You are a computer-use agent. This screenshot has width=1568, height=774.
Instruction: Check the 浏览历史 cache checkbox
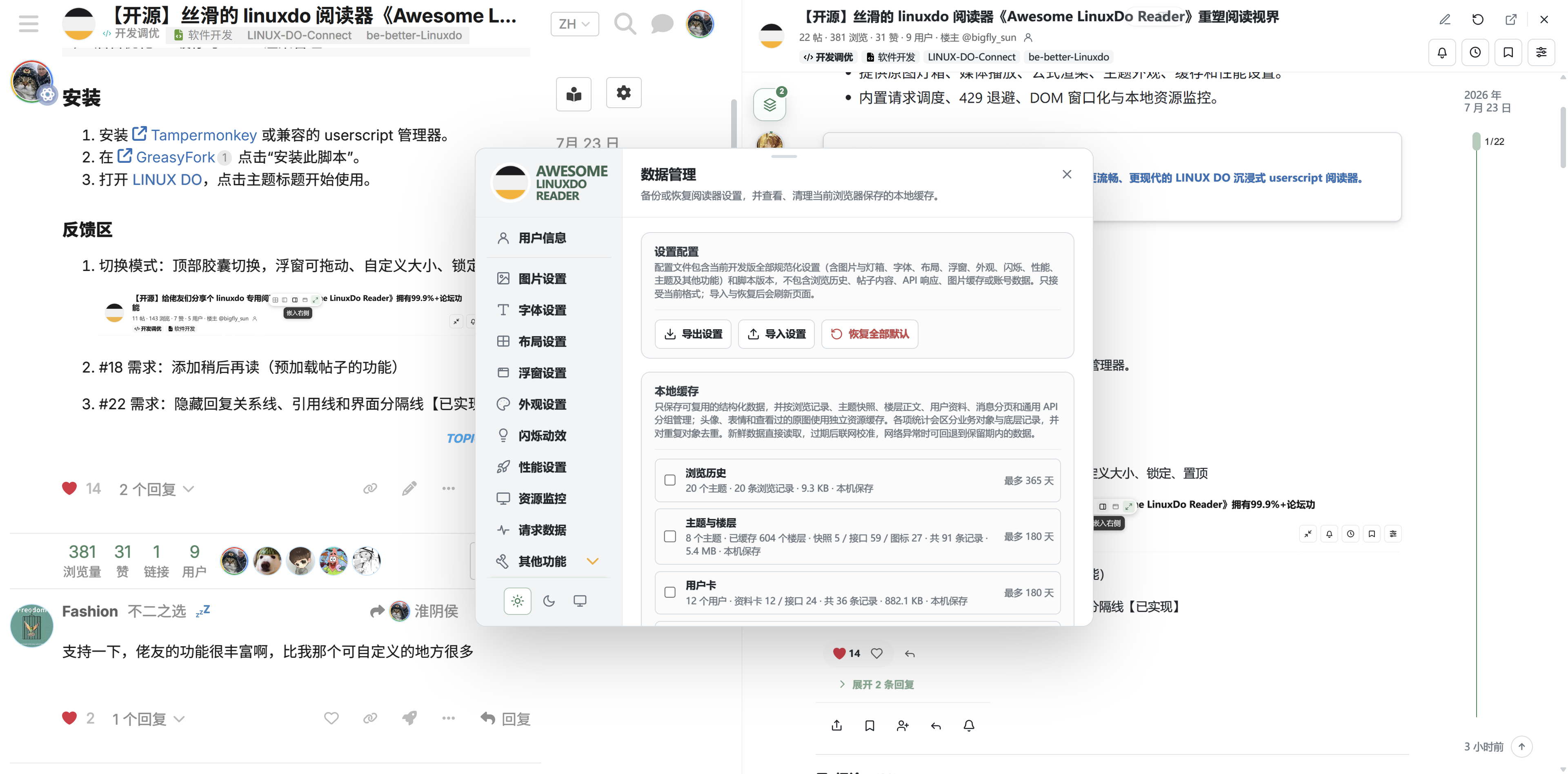click(x=669, y=480)
